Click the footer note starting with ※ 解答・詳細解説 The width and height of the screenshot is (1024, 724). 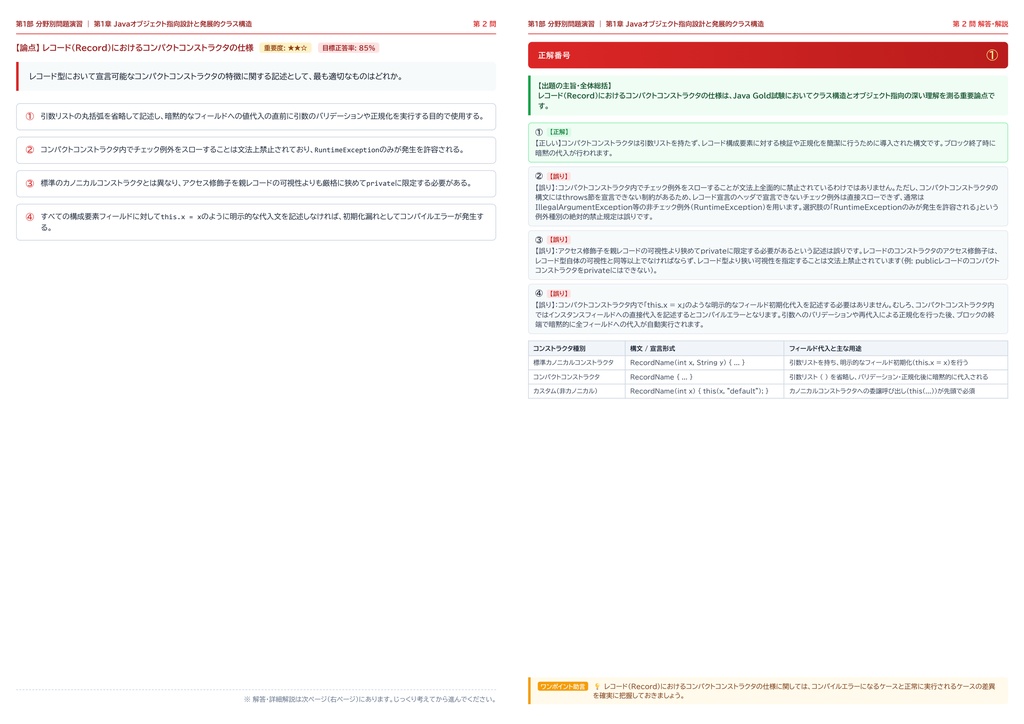coord(370,699)
